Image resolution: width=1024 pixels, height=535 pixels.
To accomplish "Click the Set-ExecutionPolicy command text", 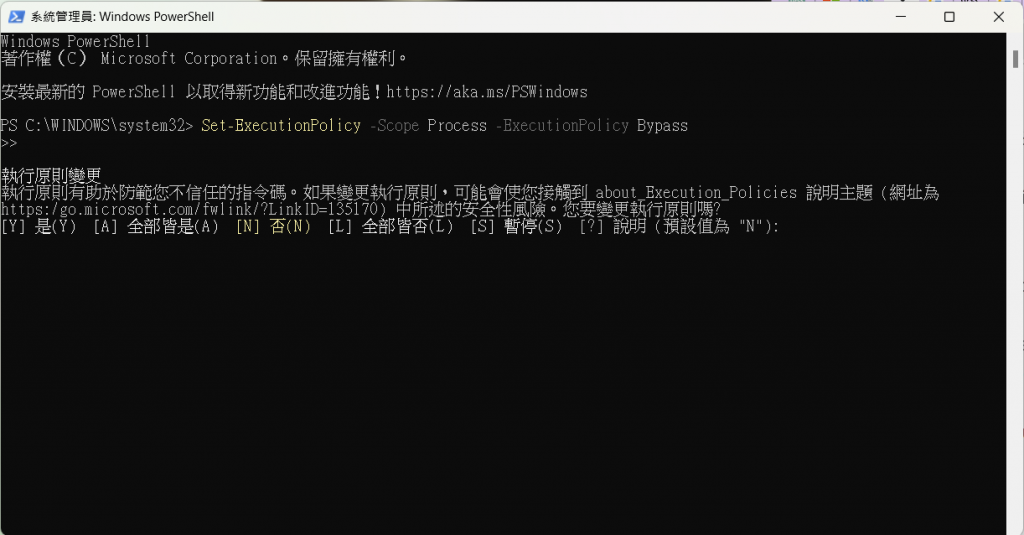I will coord(281,125).
